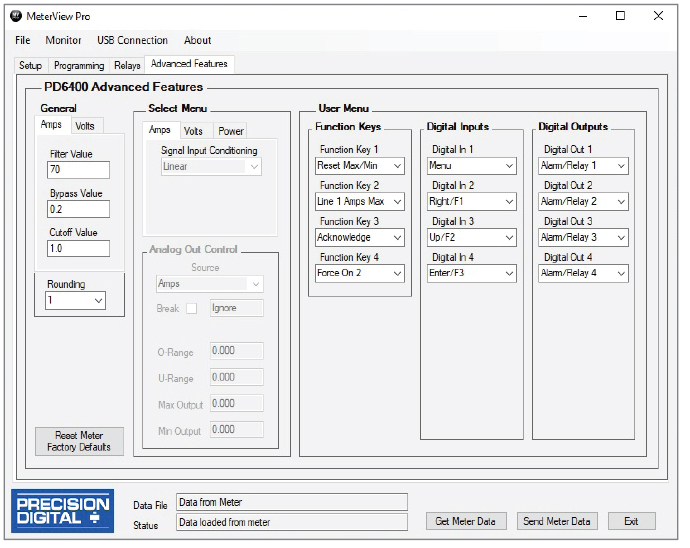The height and width of the screenshot is (548, 690).
Task: Click the Break Ignore value field
Action: click(237, 308)
